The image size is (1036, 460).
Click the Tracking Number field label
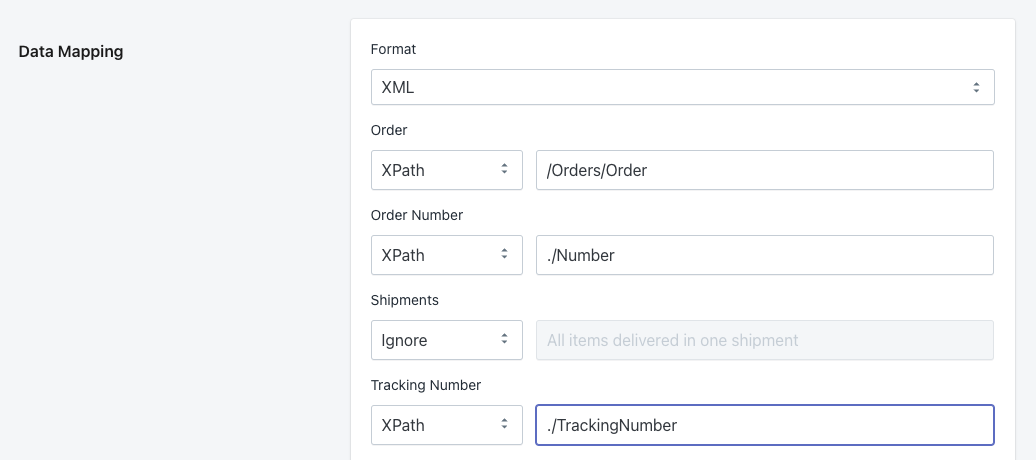point(425,385)
